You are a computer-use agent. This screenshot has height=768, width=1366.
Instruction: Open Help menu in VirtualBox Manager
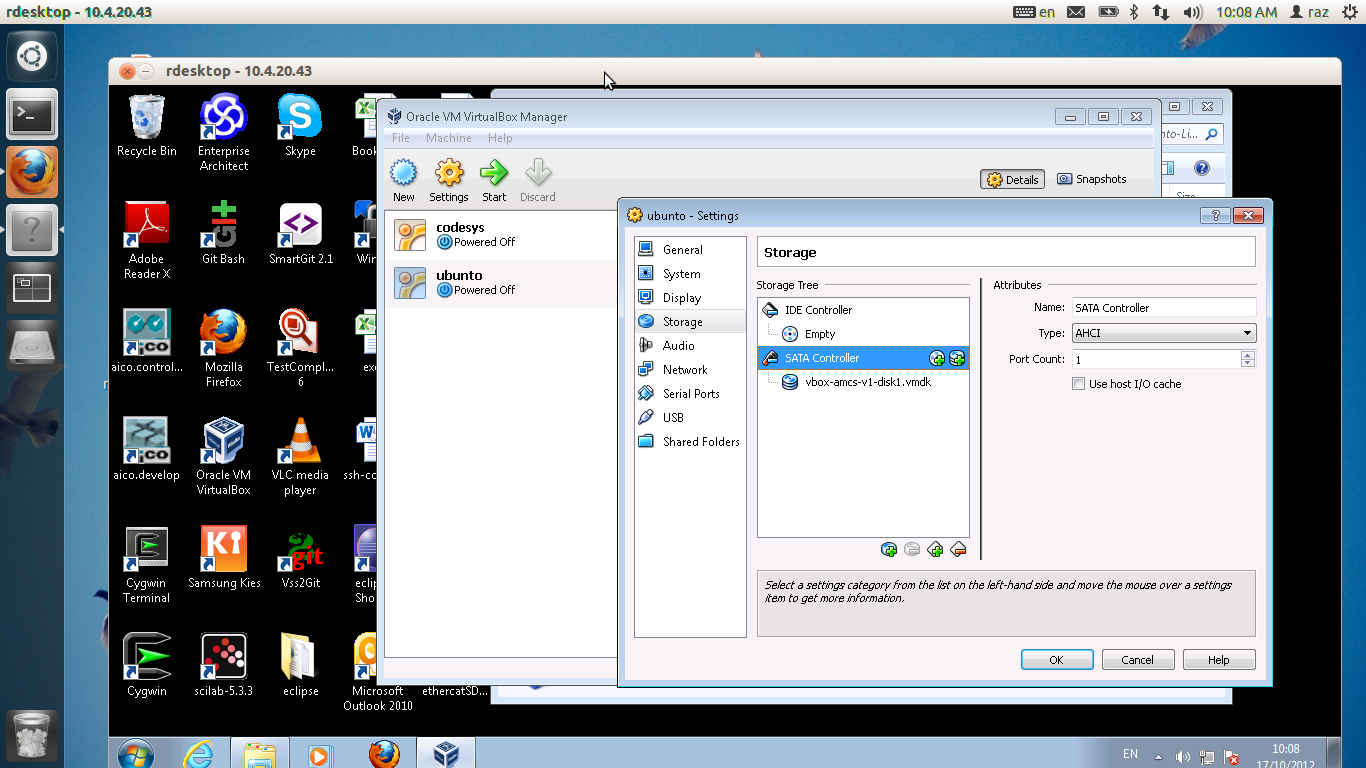coord(500,138)
